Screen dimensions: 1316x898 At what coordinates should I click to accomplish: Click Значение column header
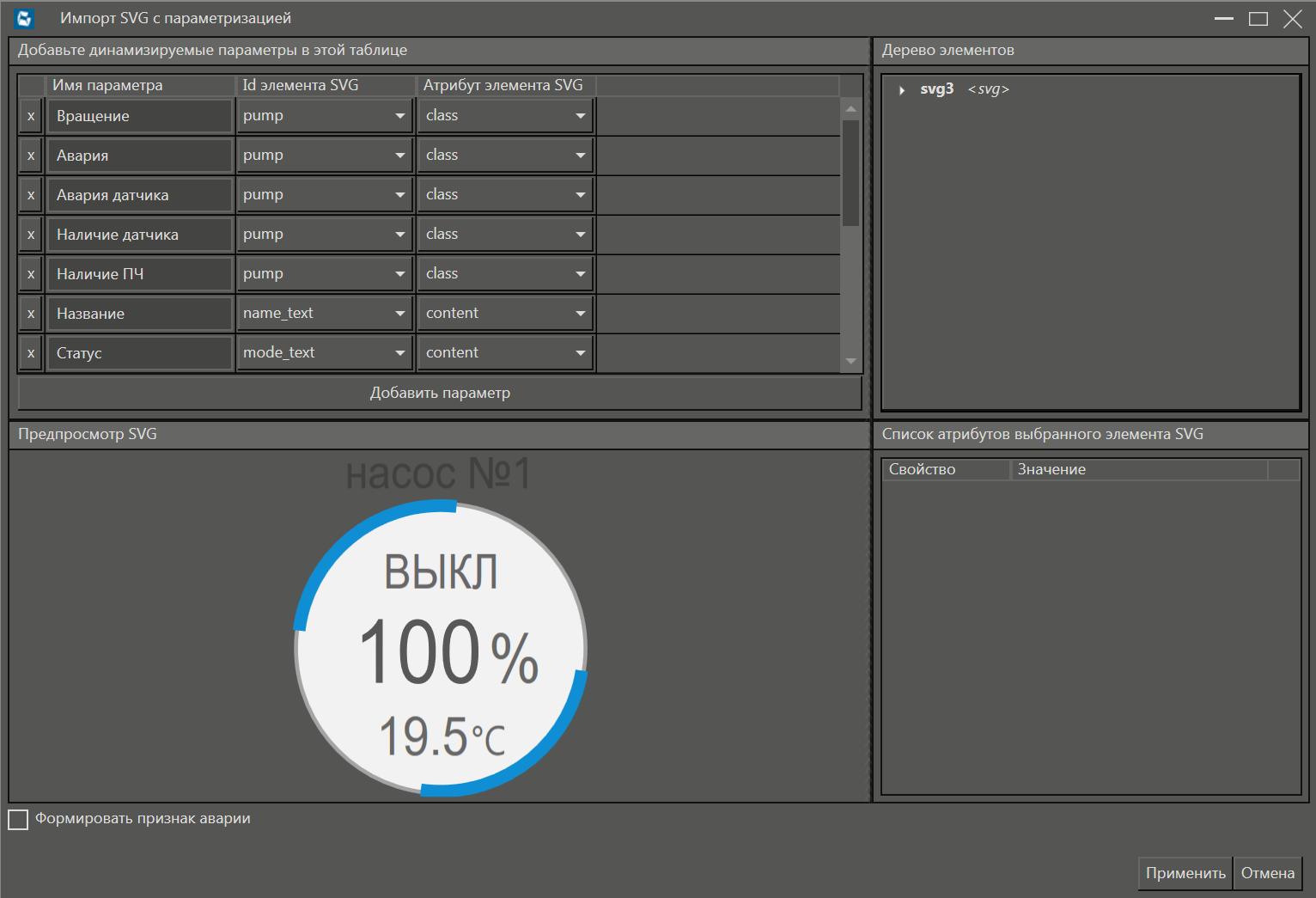coord(1139,469)
